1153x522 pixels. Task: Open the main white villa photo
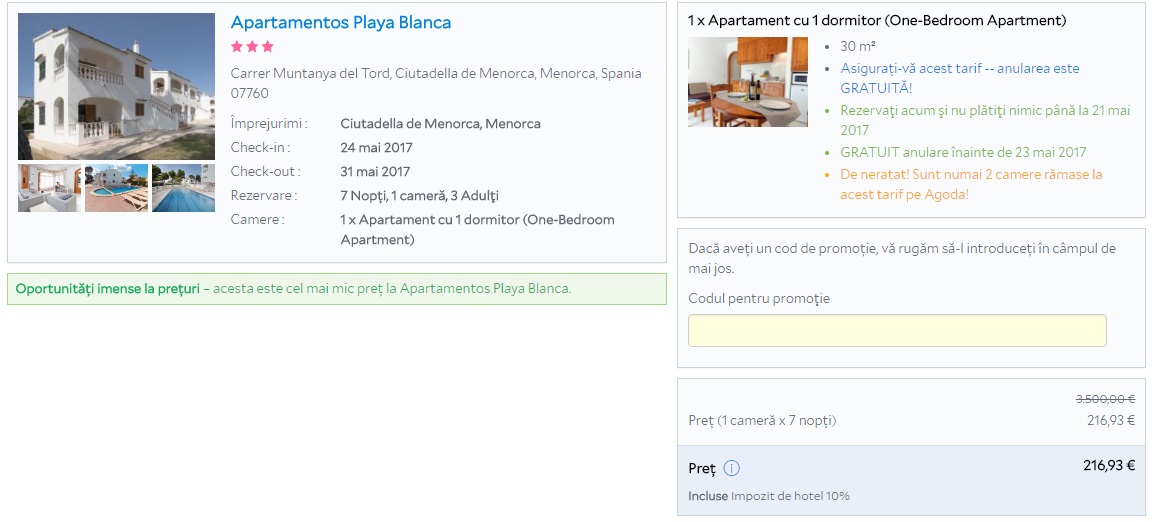click(x=116, y=86)
